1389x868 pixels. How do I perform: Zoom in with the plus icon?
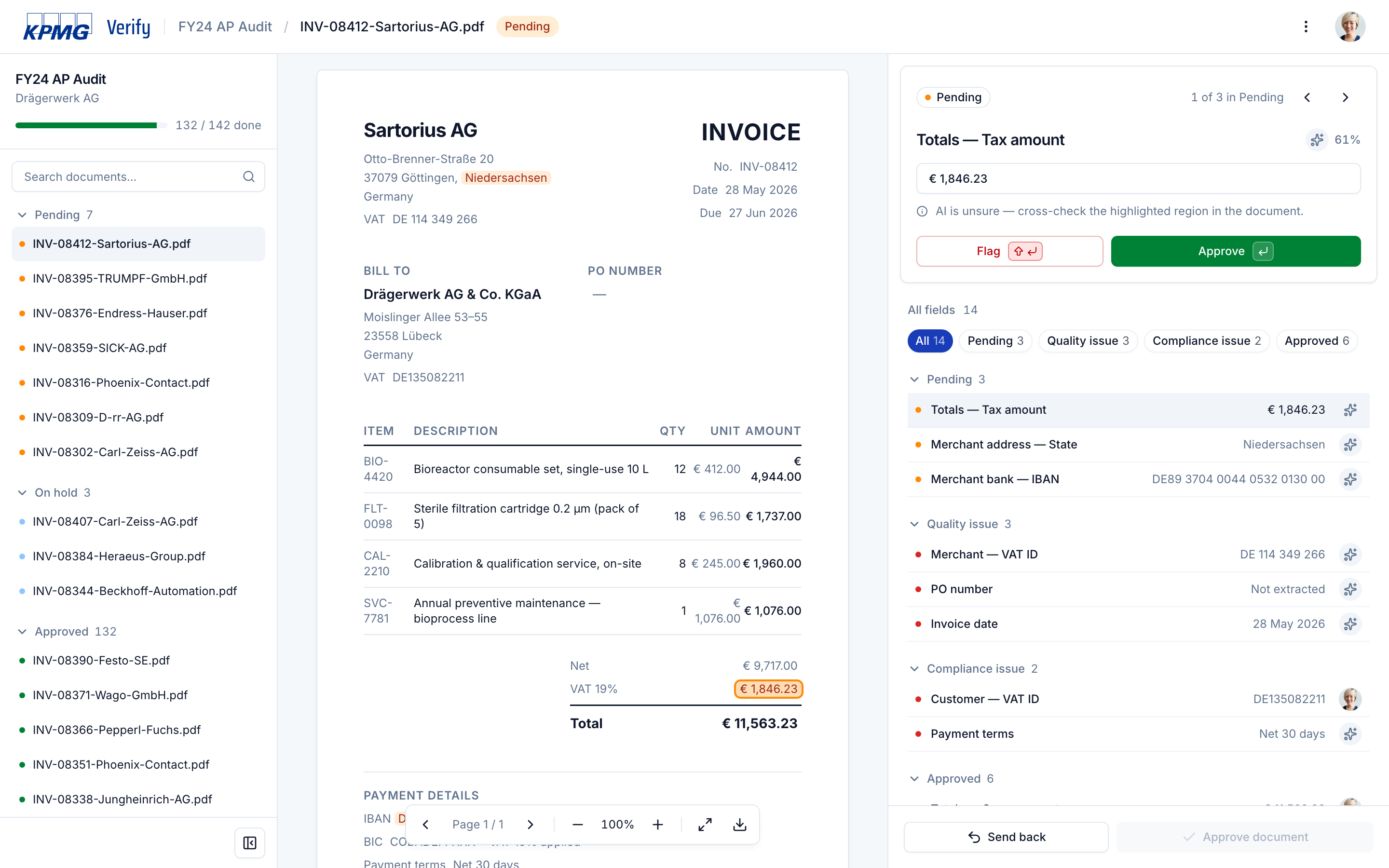point(658,825)
